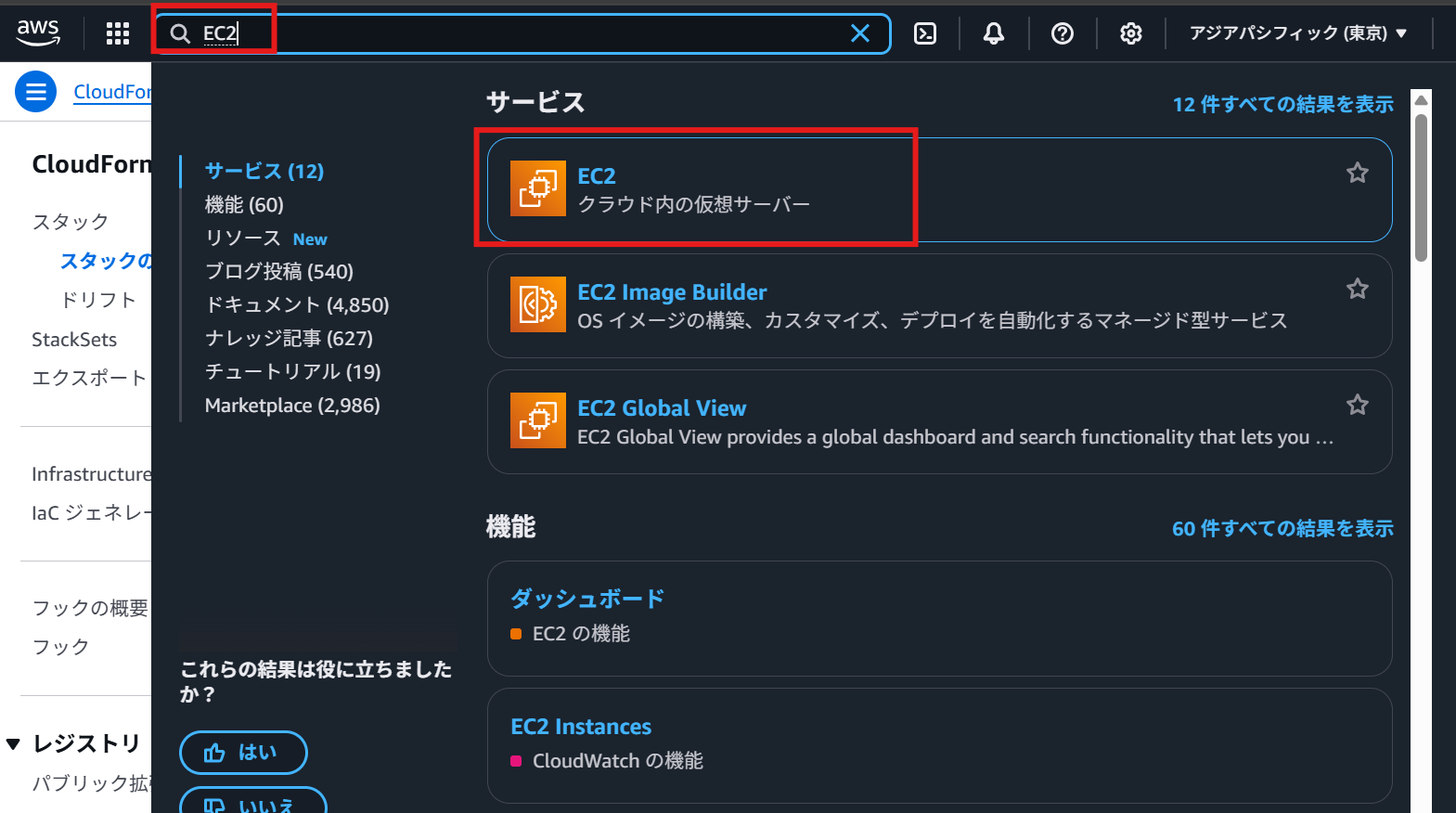The image size is (1456, 813).
Task: Open the notifications bell icon
Action: (x=994, y=33)
